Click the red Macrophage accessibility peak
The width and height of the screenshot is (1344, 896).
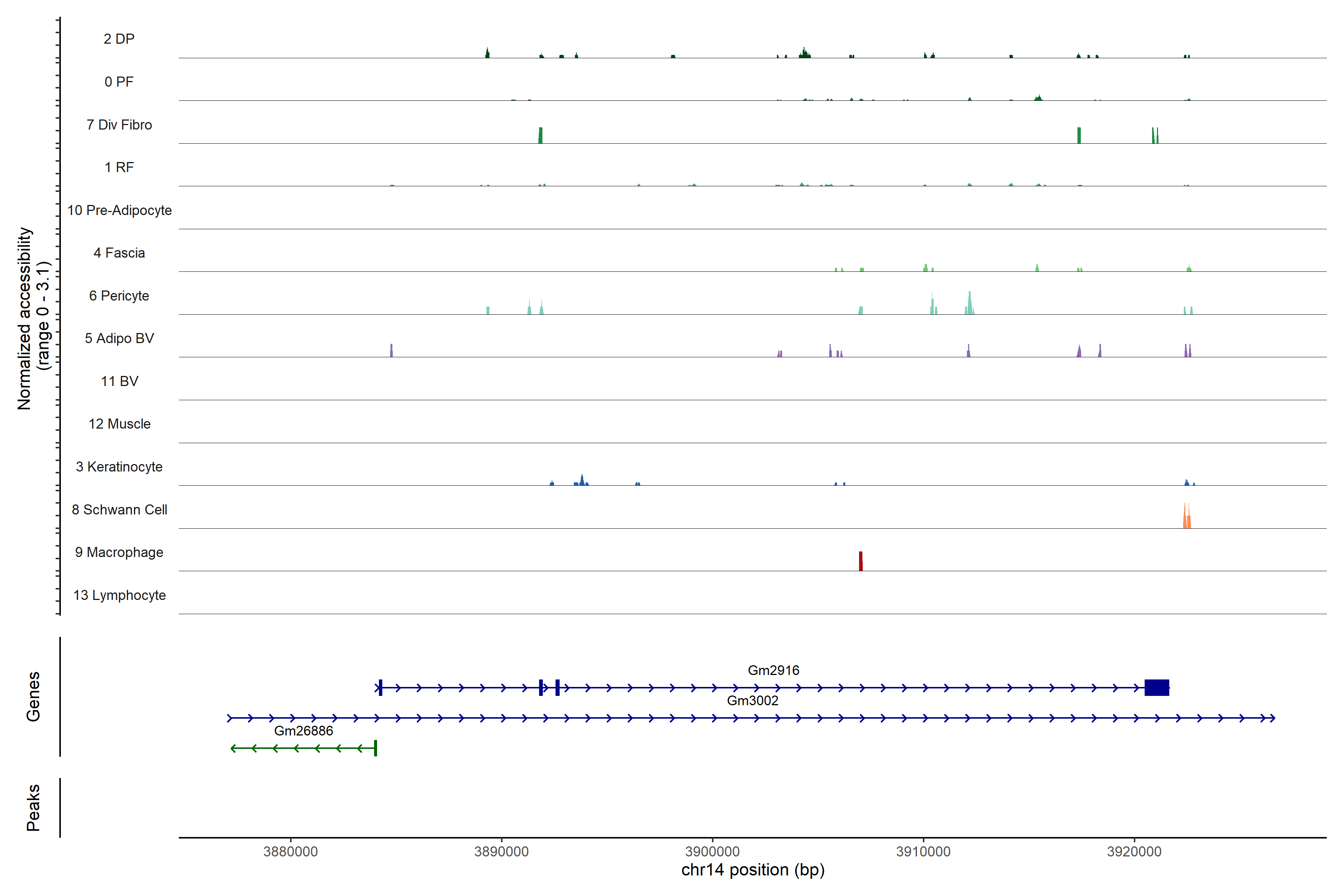click(x=861, y=561)
